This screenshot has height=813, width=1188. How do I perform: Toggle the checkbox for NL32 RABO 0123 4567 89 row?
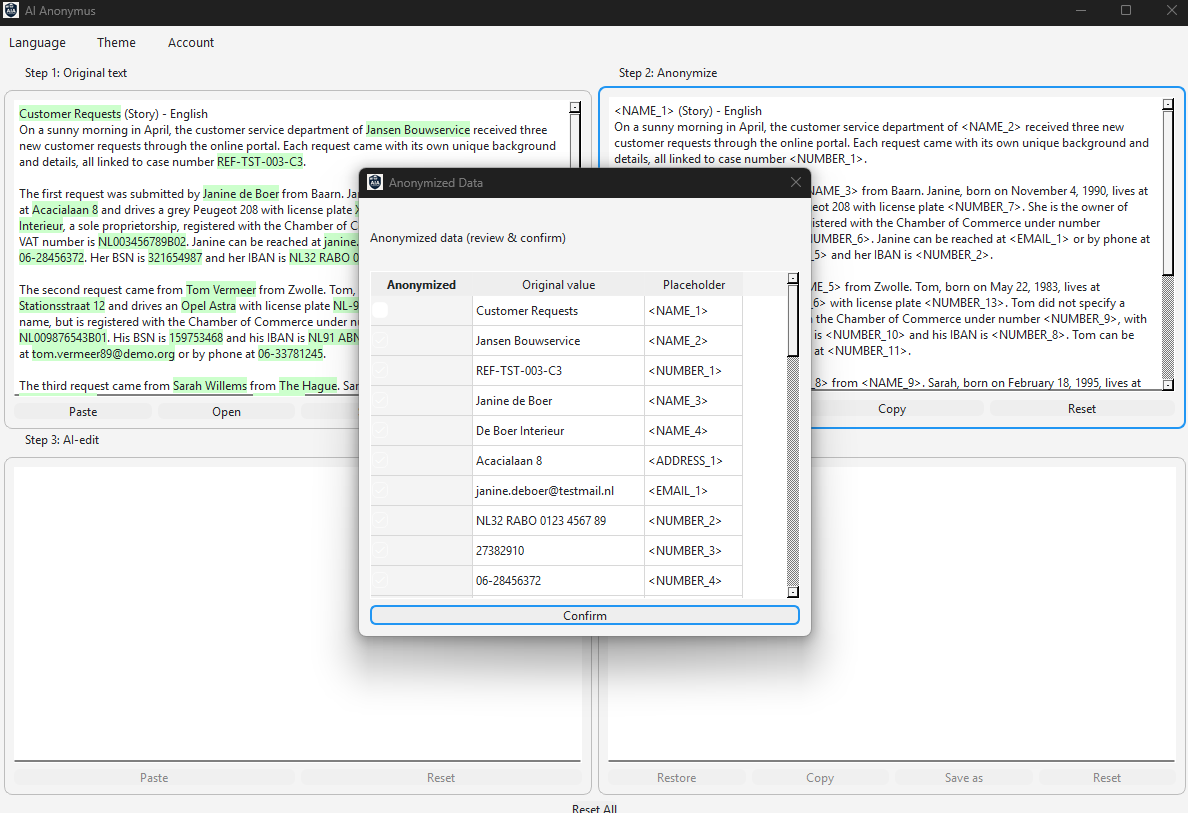[x=380, y=520]
